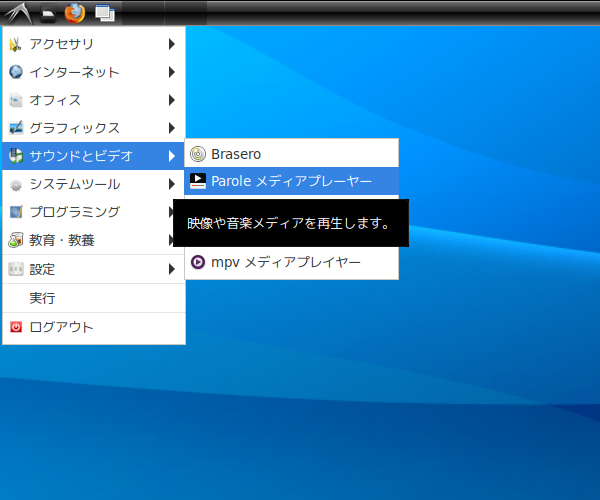The height and width of the screenshot is (500, 600).
Task: Click the preferences icon beside 設定
Action: [16, 269]
